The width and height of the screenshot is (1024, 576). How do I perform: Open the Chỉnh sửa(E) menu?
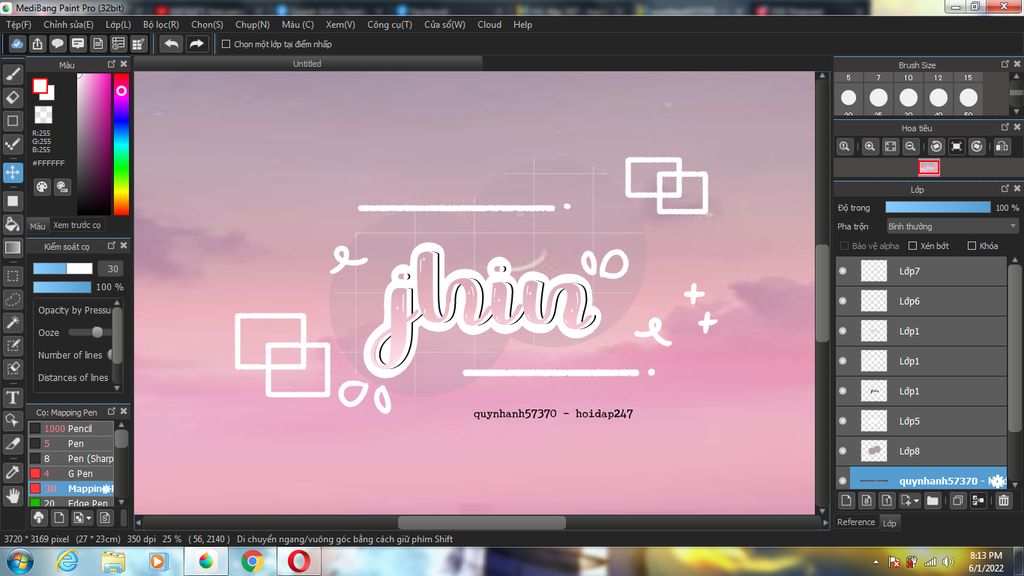coord(68,24)
